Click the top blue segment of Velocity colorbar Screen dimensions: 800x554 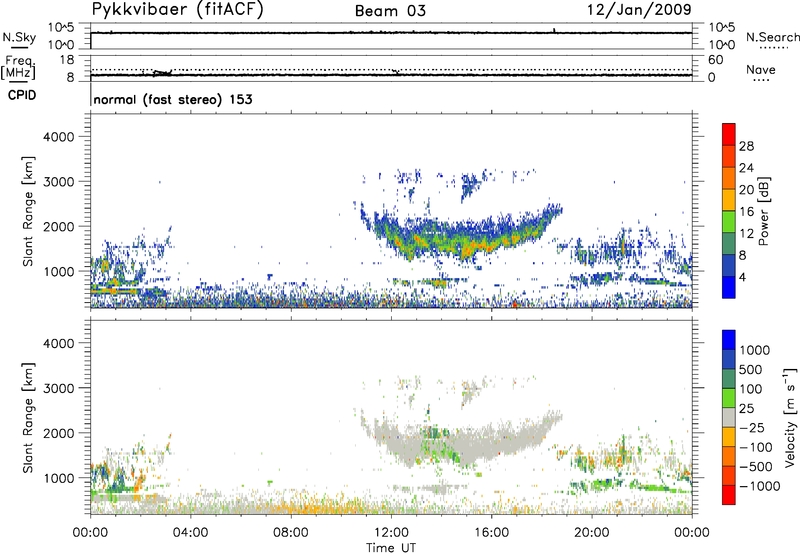[729, 340]
